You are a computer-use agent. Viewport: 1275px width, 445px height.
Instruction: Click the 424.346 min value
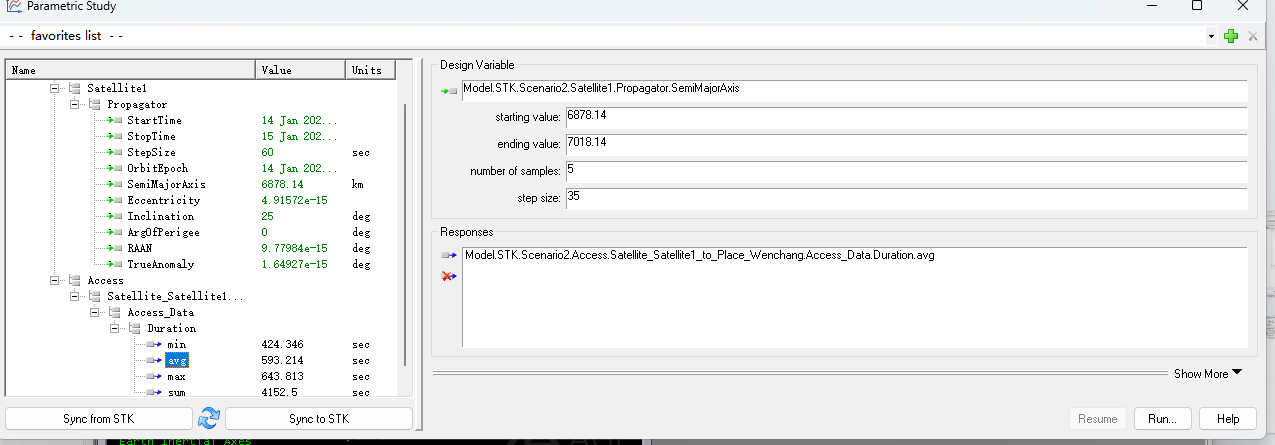click(283, 344)
